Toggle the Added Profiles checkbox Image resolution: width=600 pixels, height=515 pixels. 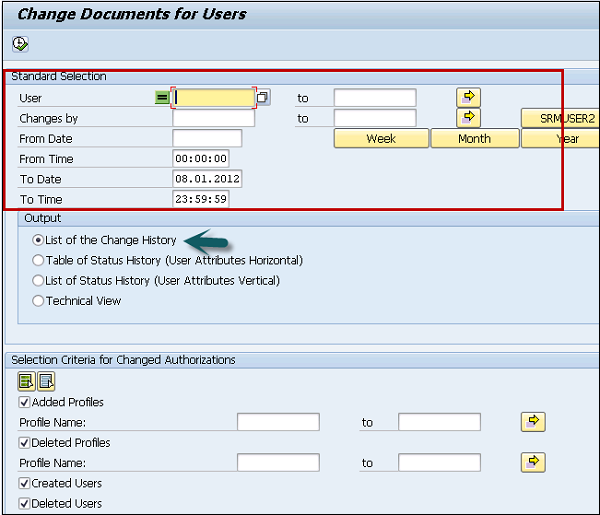(24, 402)
